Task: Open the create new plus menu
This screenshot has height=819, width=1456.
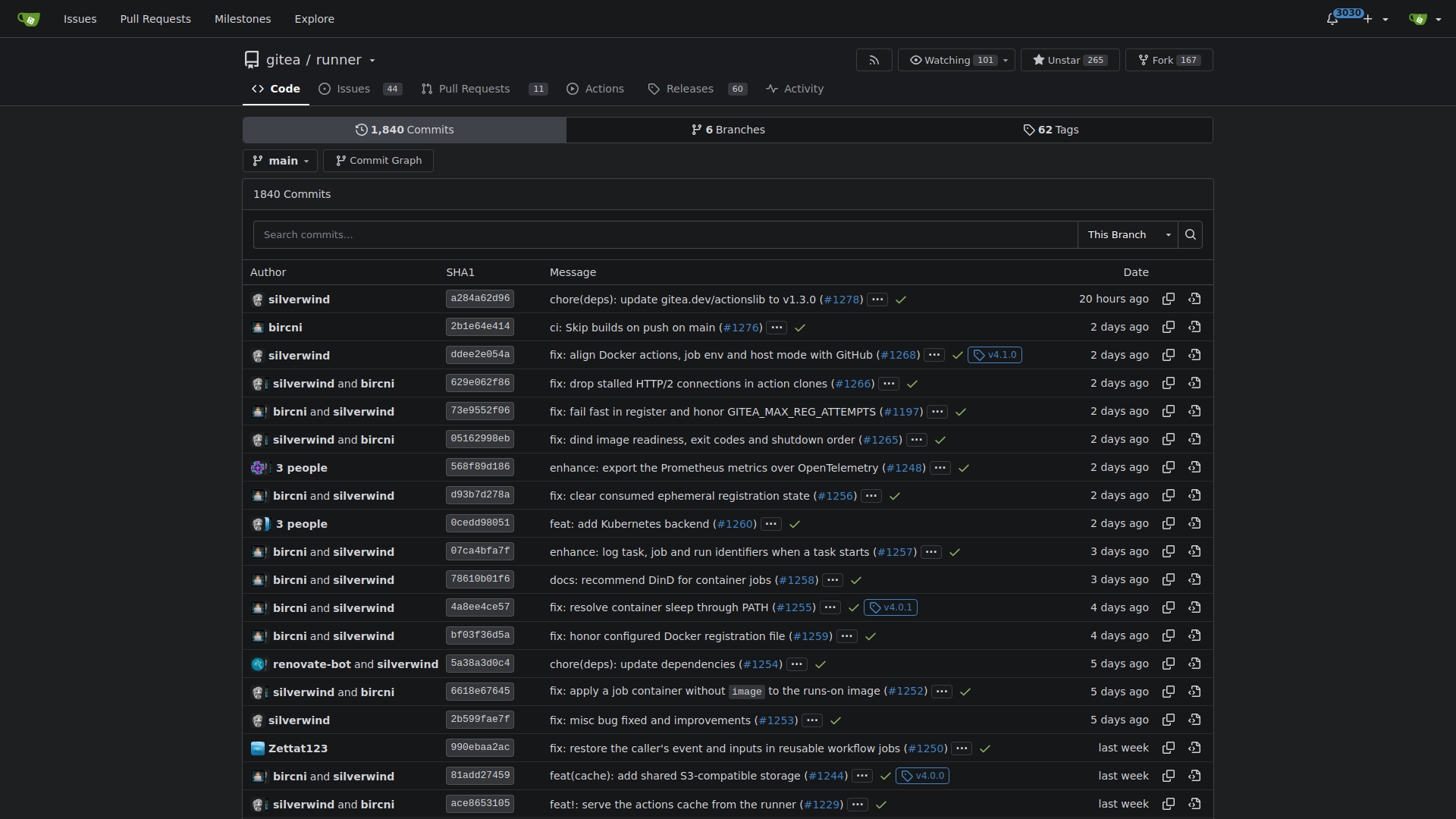Action: [x=1376, y=19]
